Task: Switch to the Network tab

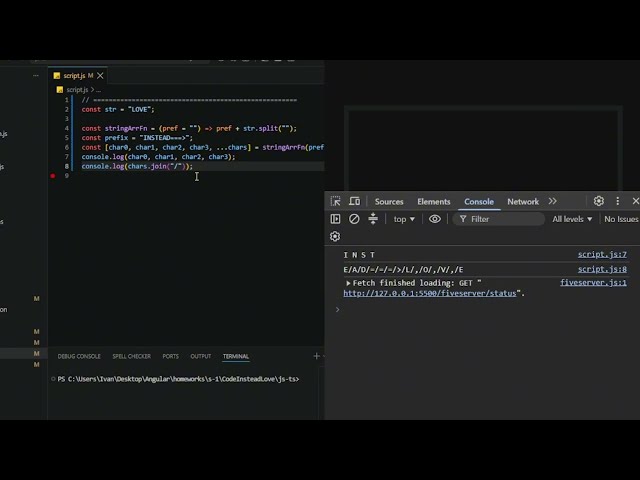Action: click(x=523, y=202)
